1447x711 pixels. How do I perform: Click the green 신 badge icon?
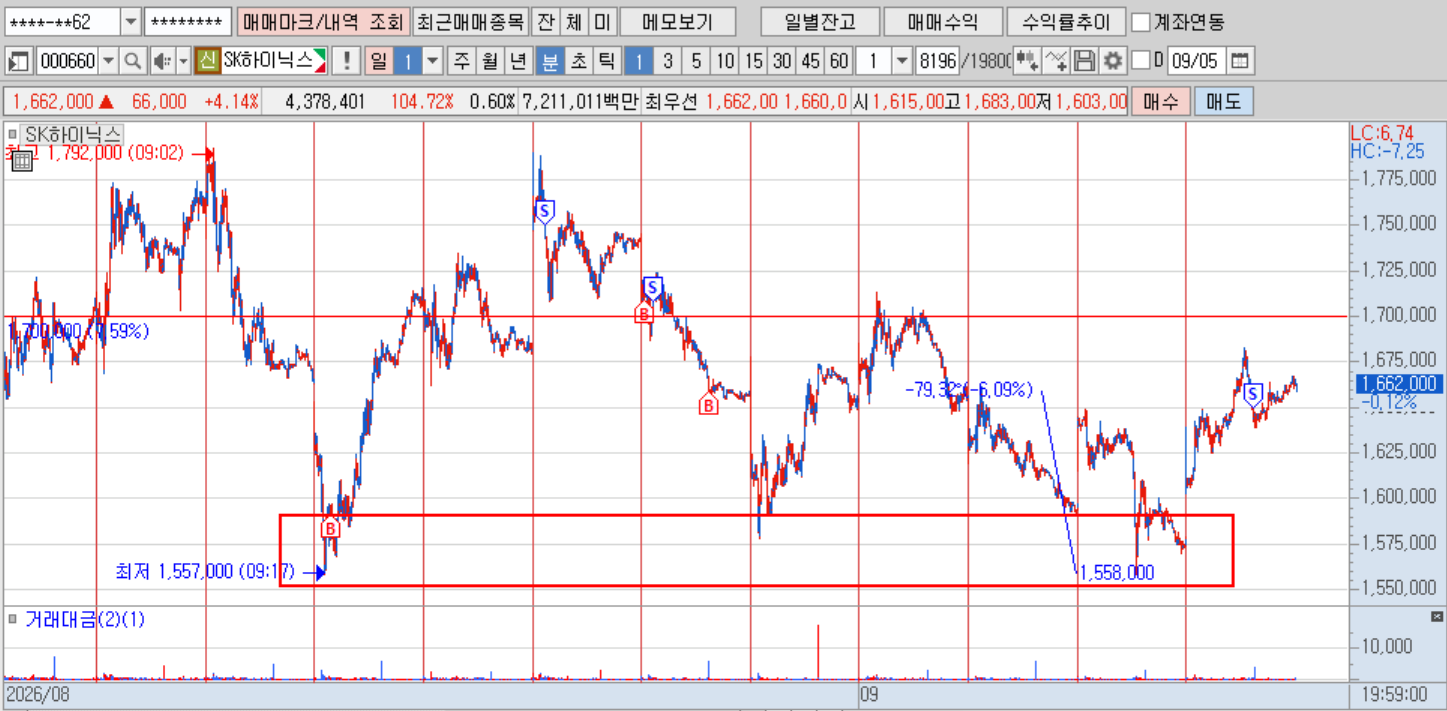pyautogui.click(x=207, y=61)
